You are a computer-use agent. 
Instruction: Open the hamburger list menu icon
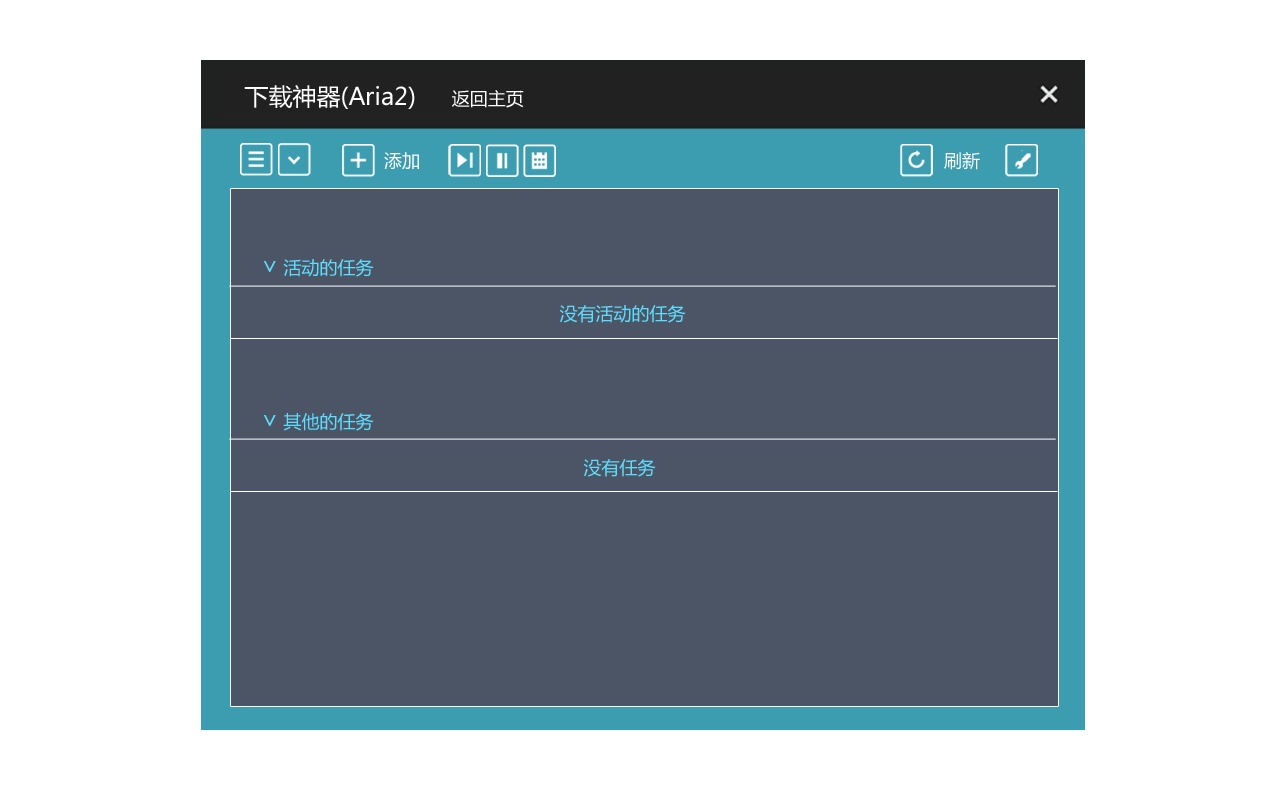[256, 160]
